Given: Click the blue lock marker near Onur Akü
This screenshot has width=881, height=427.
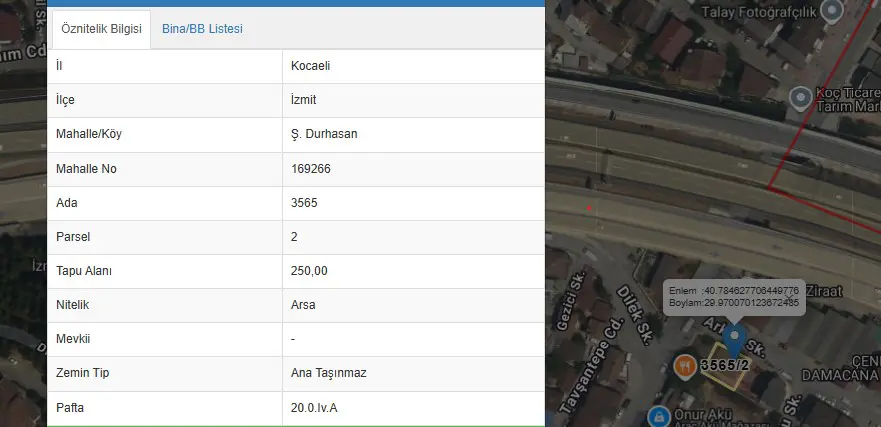Looking at the screenshot, I should click(x=659, y=416).
